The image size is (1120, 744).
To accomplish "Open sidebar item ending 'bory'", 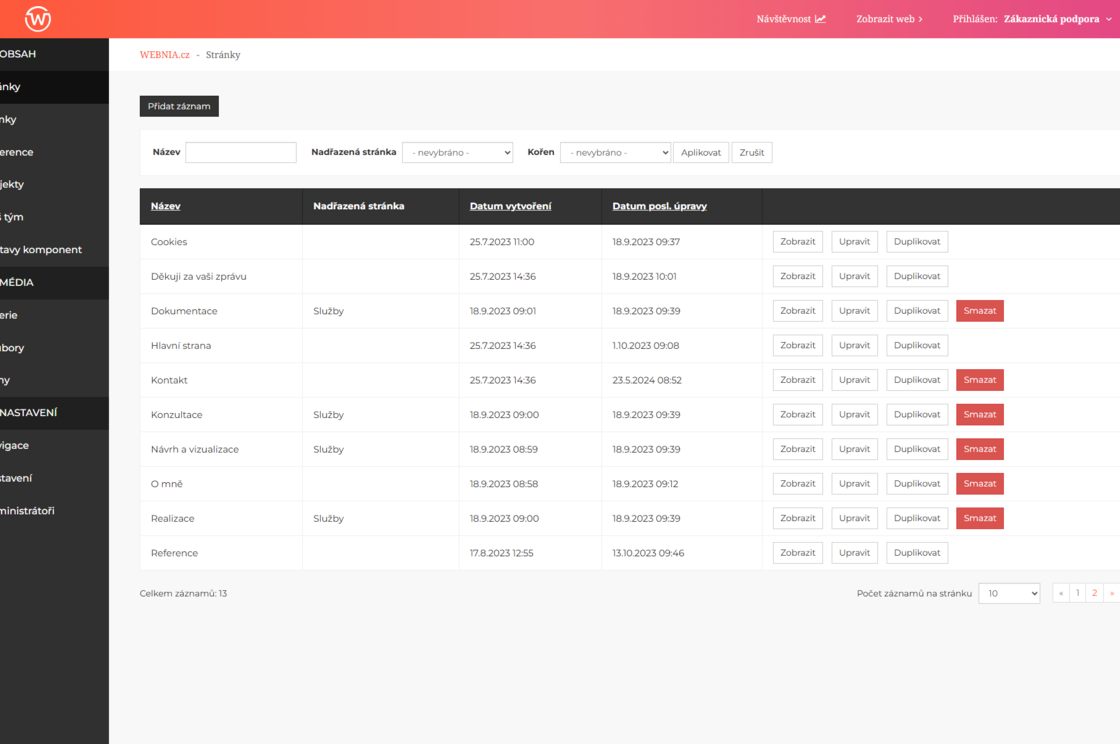I will coord(54,348).
